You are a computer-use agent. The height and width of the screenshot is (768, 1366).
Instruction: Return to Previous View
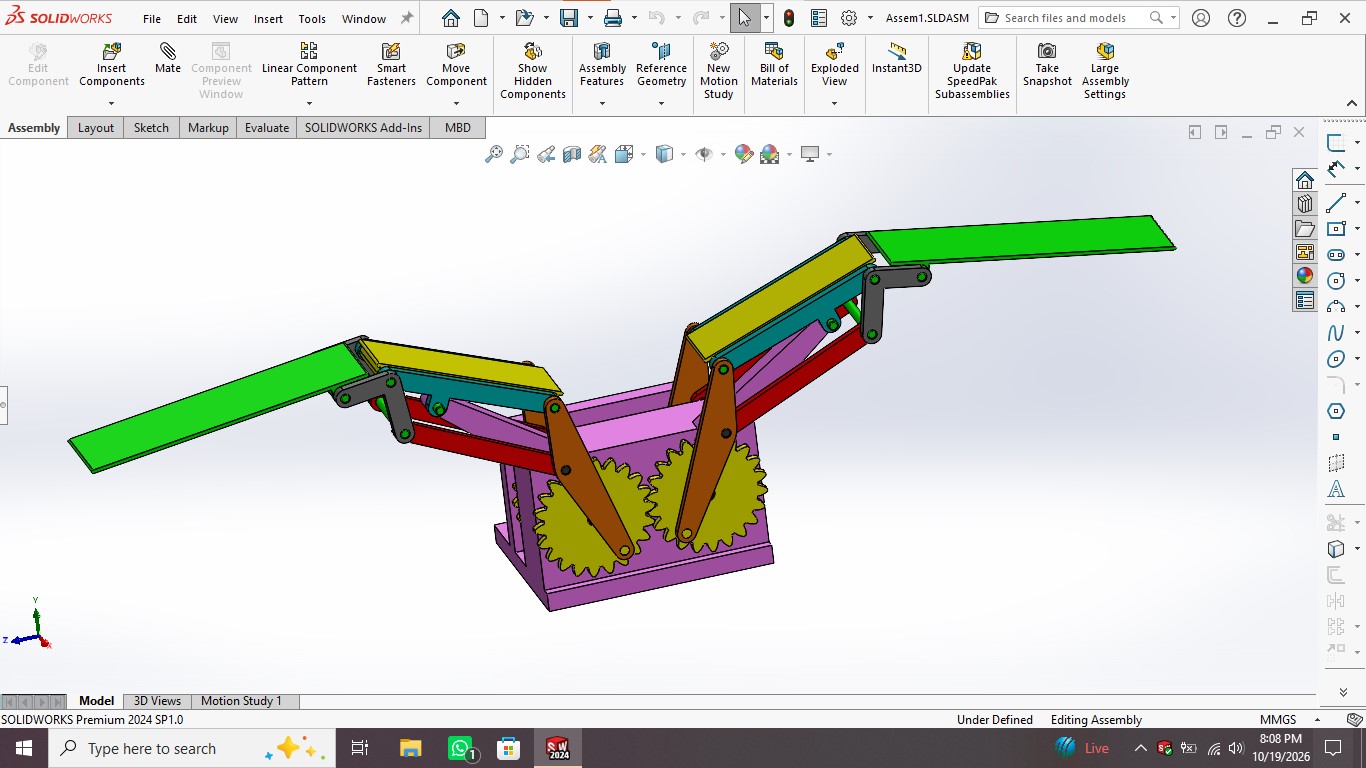[x=545, y=154]
